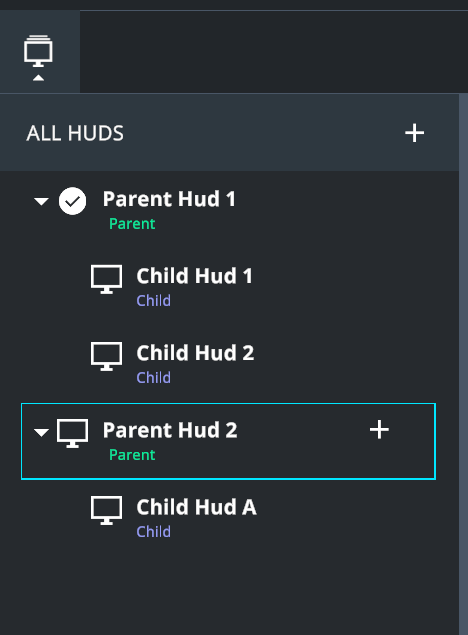
Task: Open the HUDs panel icon at top
Action: (38, 51)
